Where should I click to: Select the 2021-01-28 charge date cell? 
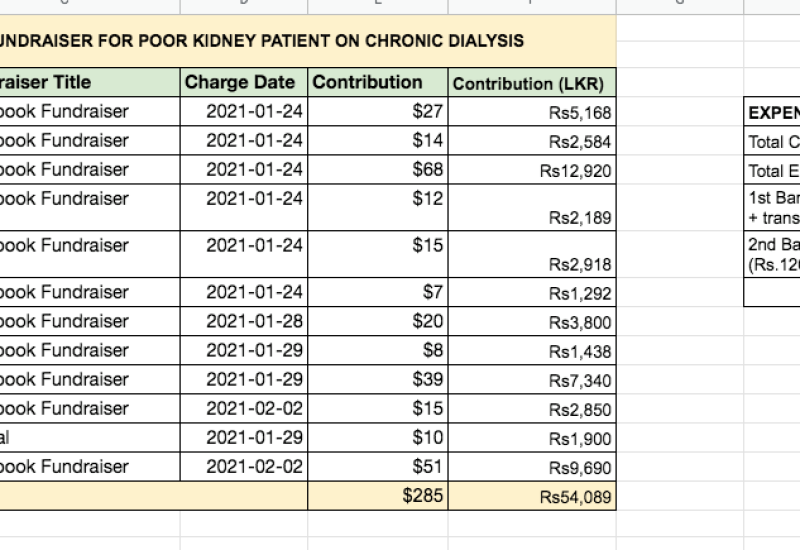click(244, 321)
